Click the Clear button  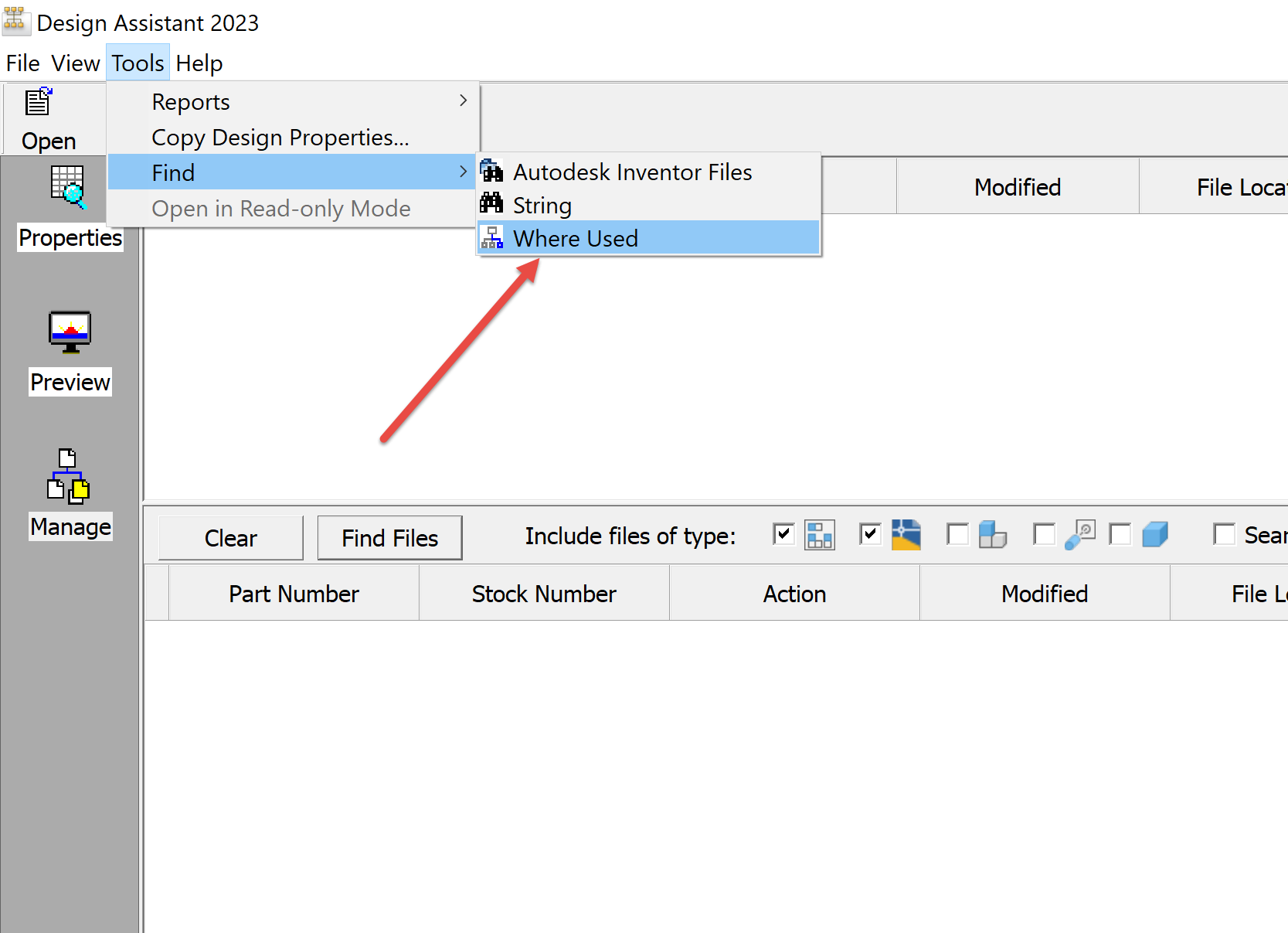230,537
